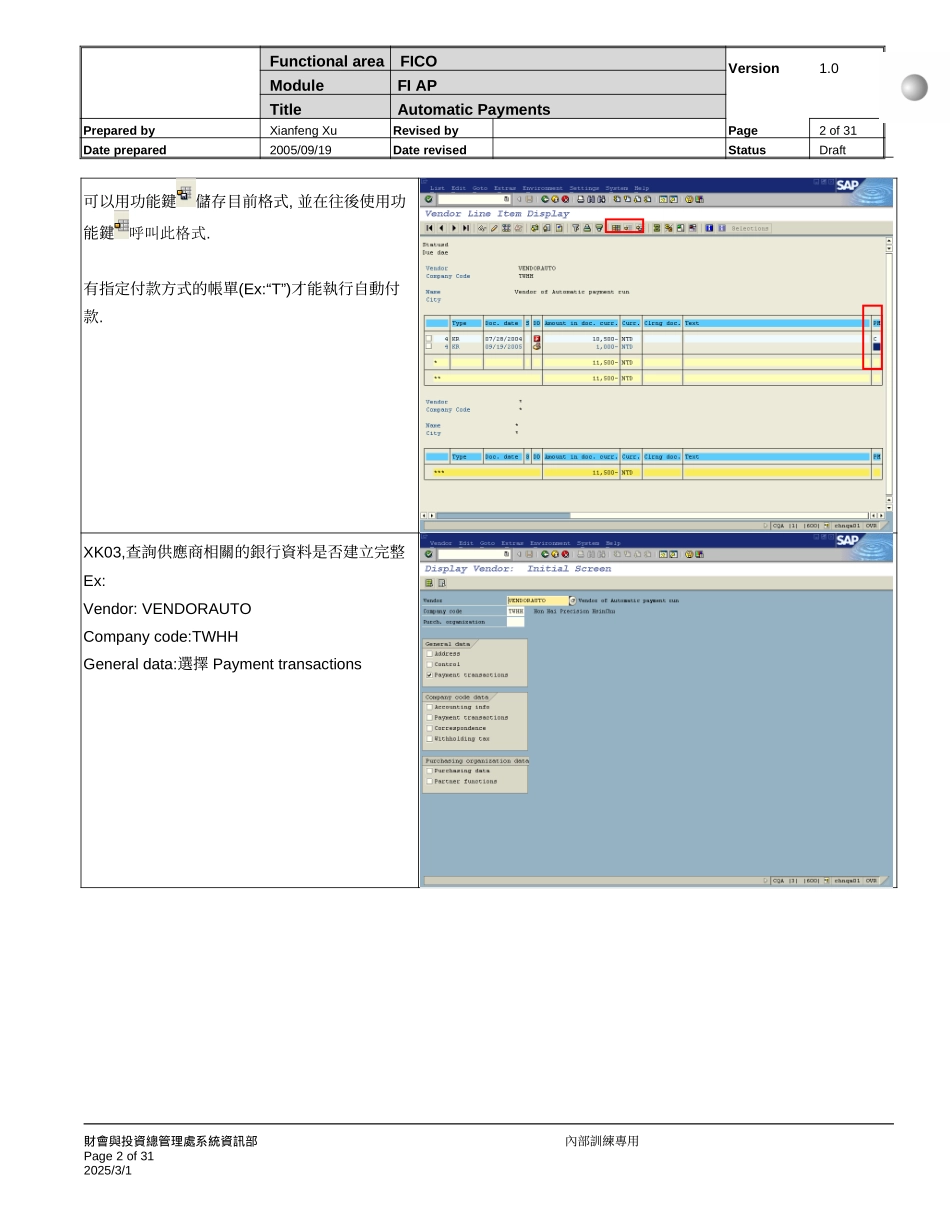Click the Print icon in the Vendor Line Item Display window
The width and height of the screenshot is (950, 1230).
[x=581, y=199]
